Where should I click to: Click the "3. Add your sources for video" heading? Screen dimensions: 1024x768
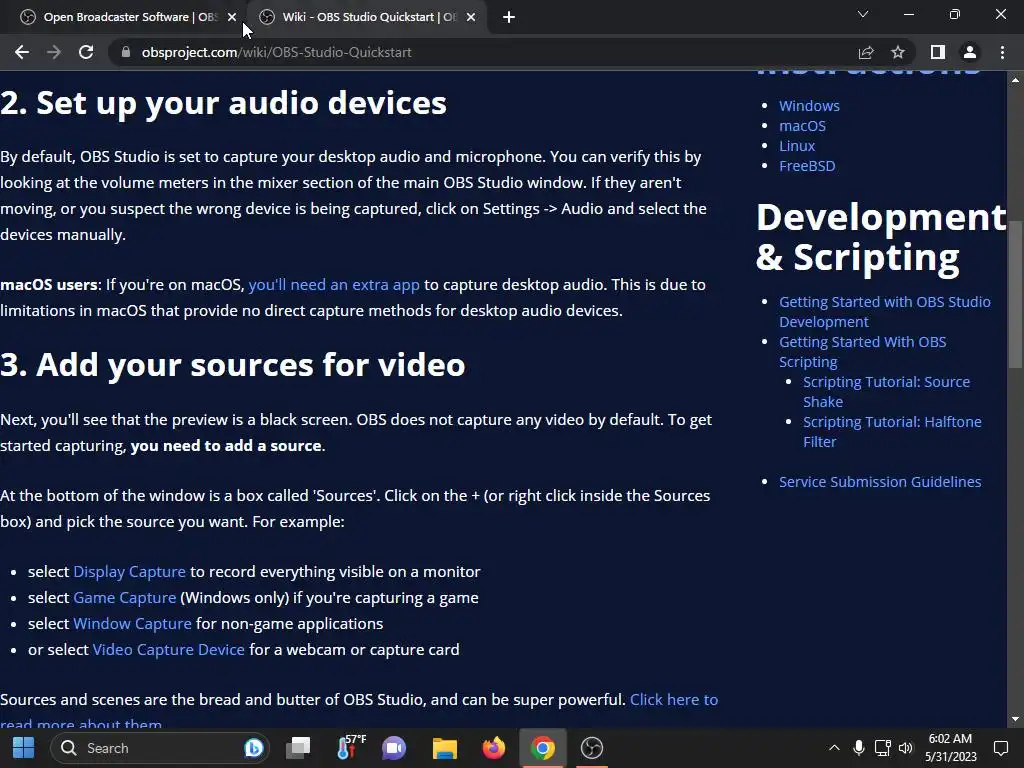(x=232, y=364)
